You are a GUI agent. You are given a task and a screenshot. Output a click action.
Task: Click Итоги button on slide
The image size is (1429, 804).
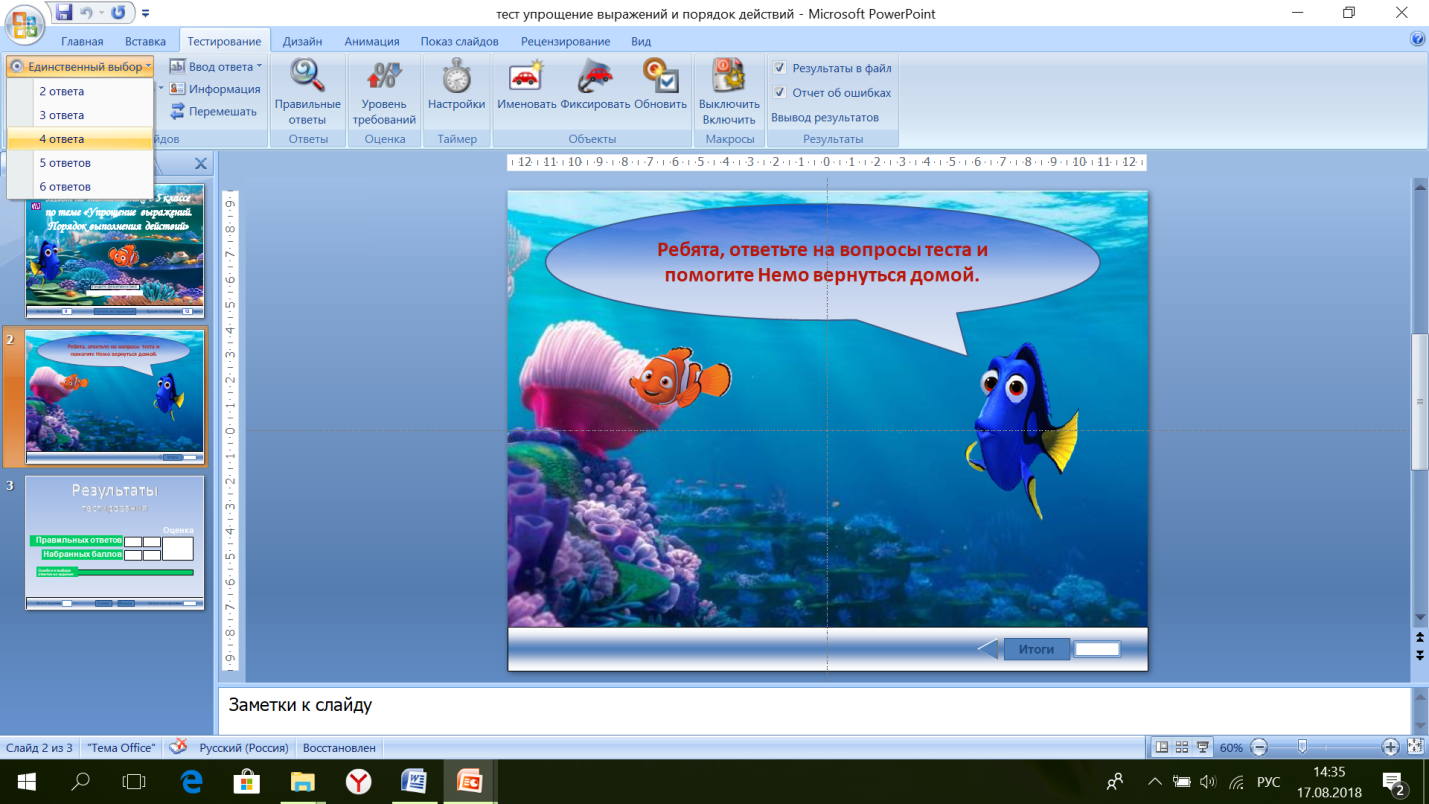(1037, 649)
